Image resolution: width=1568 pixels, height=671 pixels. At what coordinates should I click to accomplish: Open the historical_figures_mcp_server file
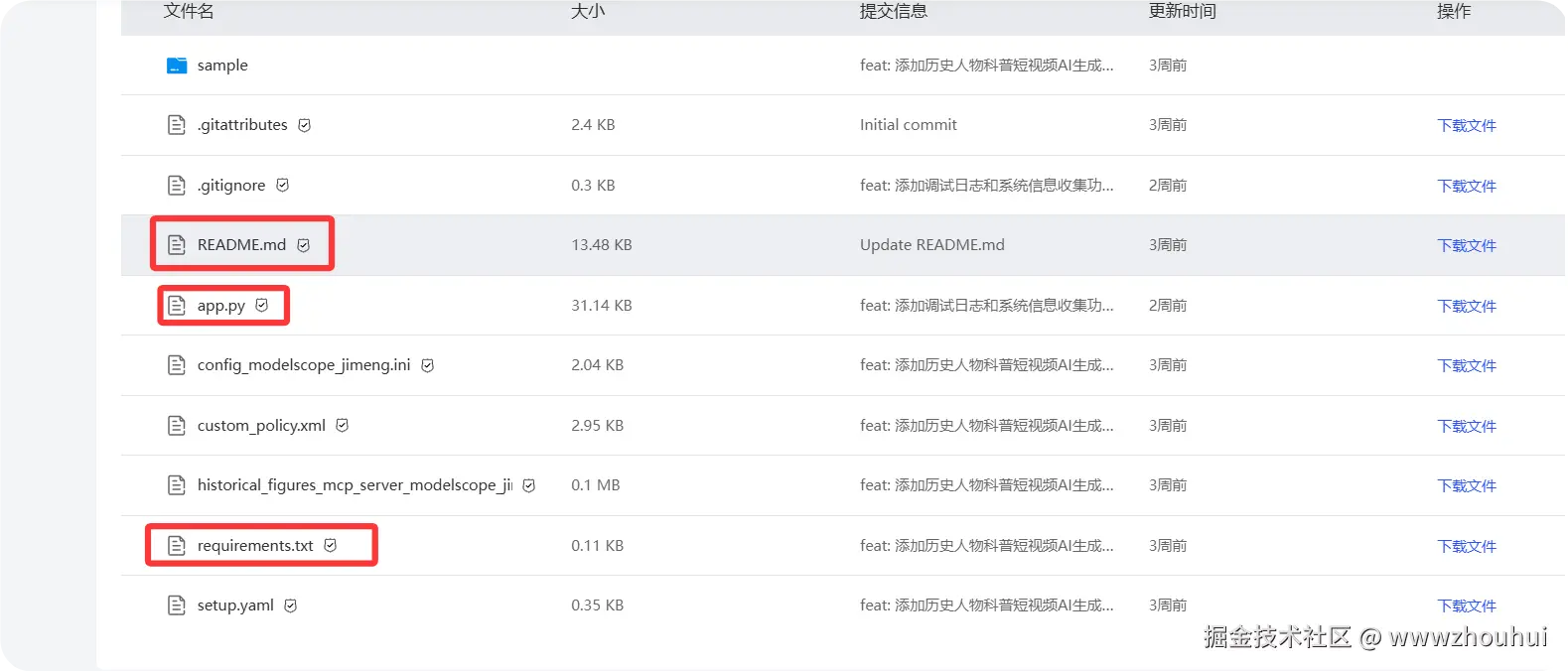pos(354,485)
